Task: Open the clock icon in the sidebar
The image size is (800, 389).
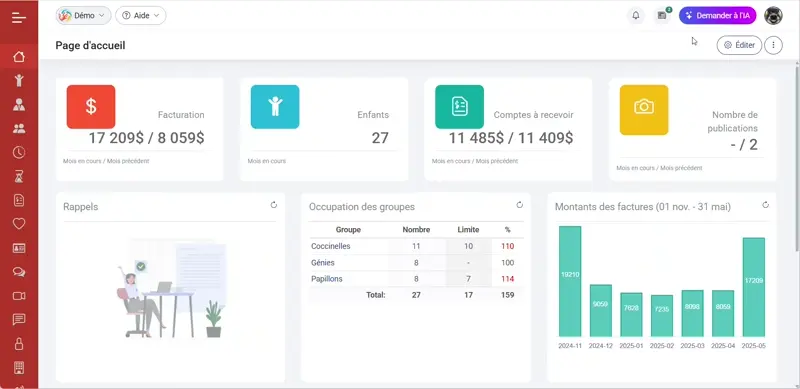Action: 19,152
